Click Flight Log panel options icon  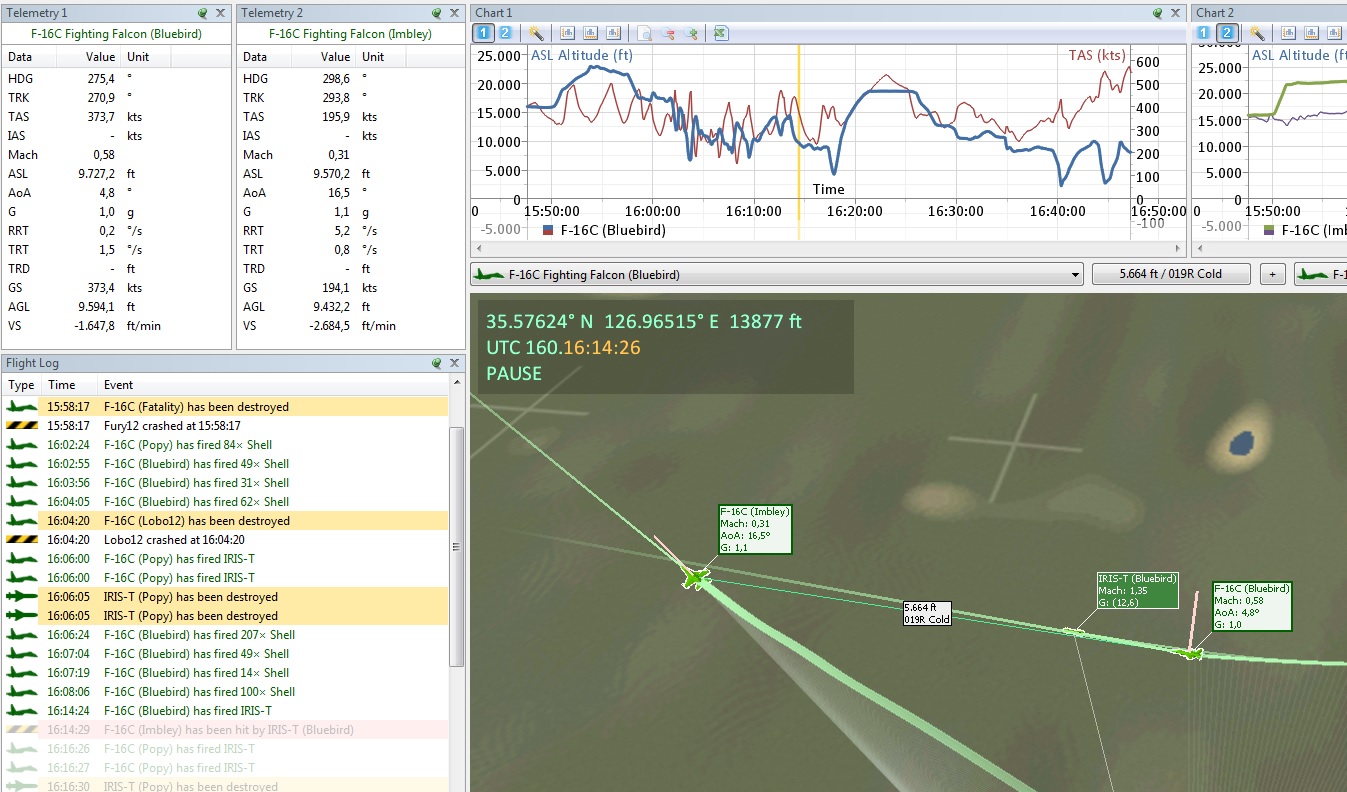pyautogui.click(x=438, y=363)
